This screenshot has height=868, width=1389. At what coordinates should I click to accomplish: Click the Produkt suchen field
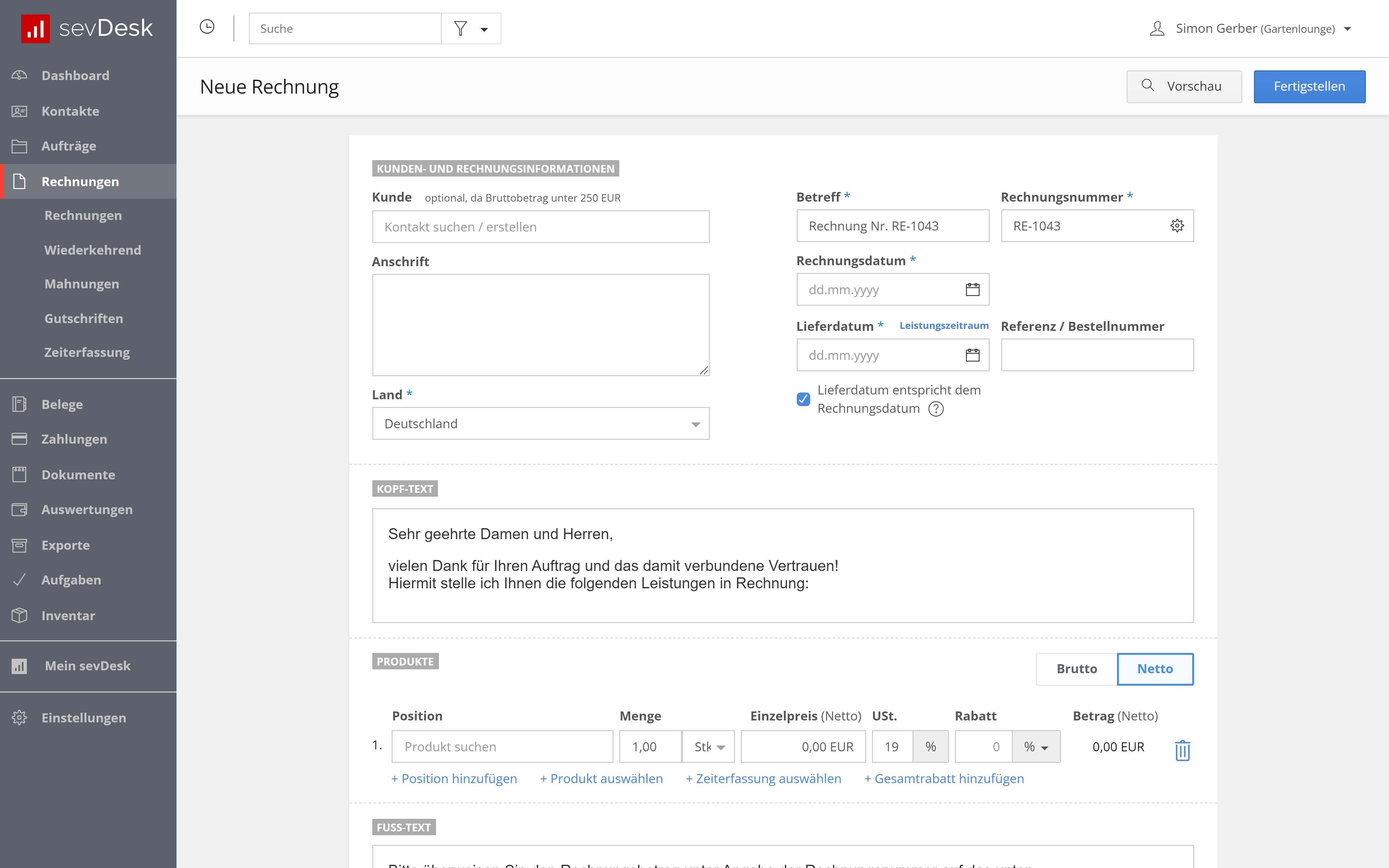(502, 746)
